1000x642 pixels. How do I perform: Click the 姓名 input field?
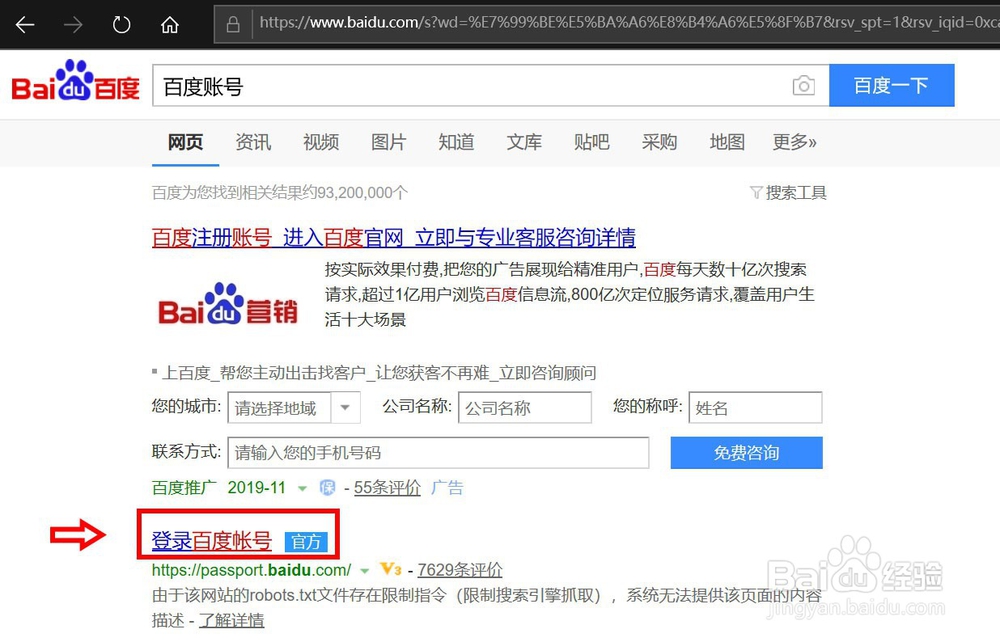click(x=755, y=407)
